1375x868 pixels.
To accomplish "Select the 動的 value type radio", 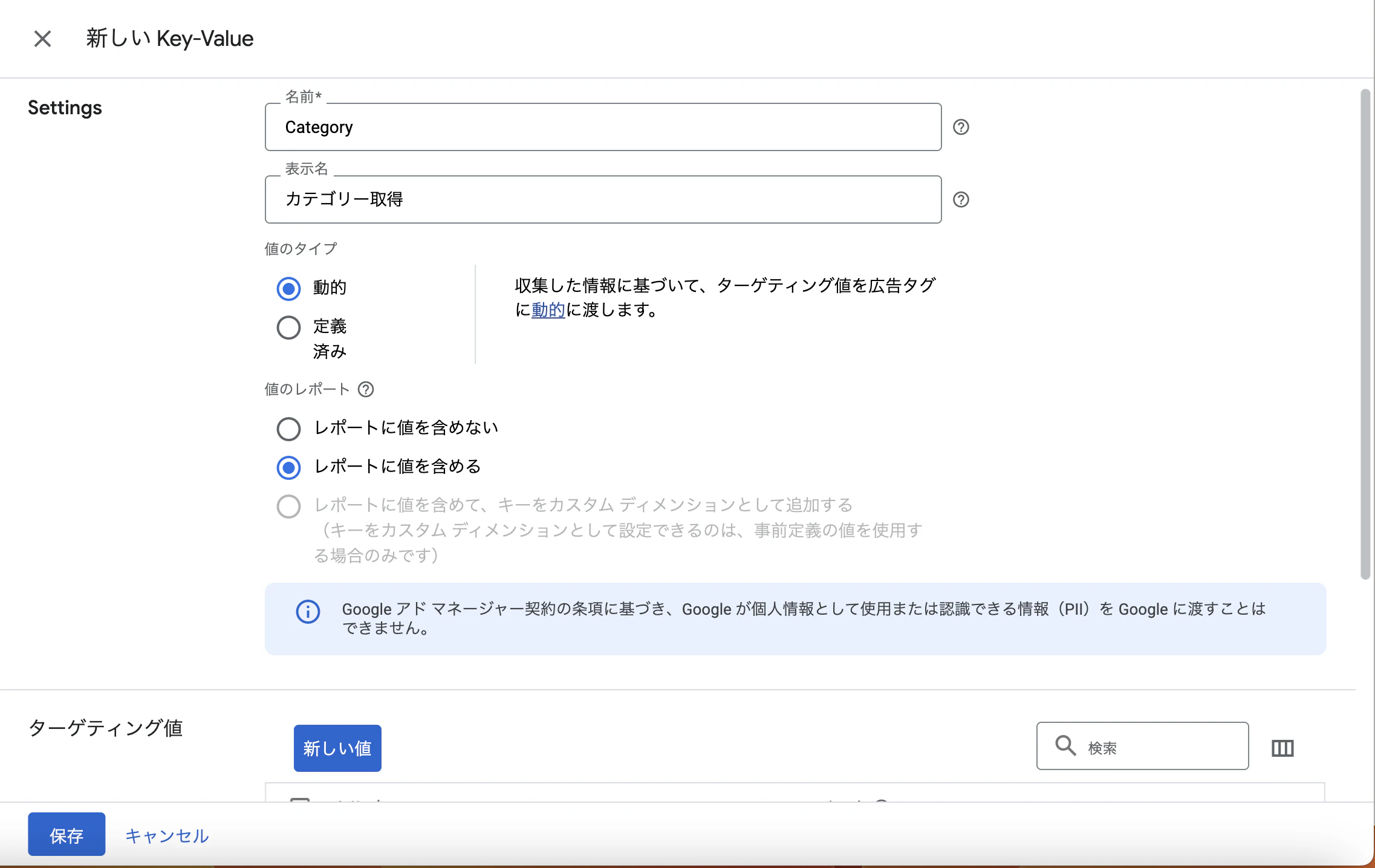I will tap(288, 288).
